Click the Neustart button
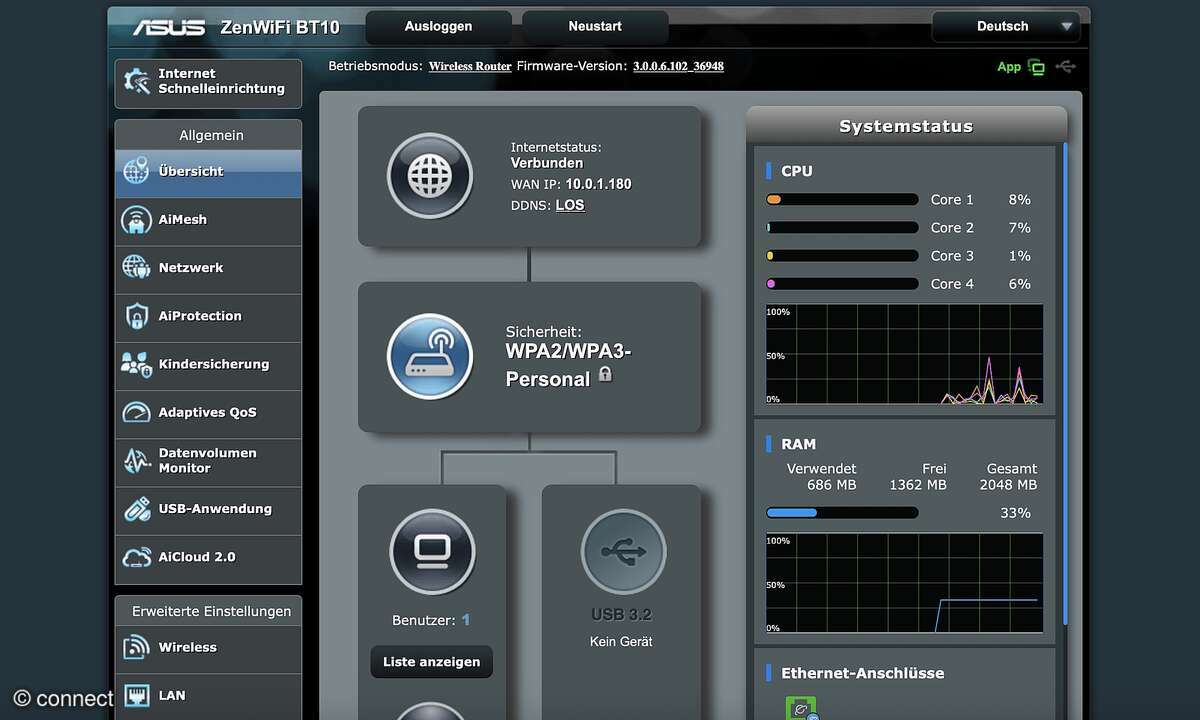This screenshot has height=720, width=1200. click(595, 27)
